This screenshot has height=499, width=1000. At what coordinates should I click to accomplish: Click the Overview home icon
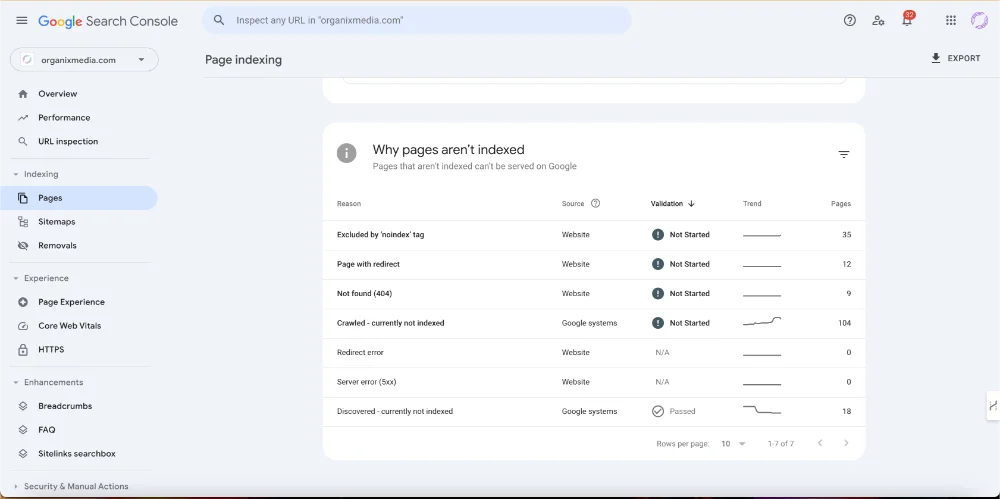pyautogui.click(x=23, y=94)
